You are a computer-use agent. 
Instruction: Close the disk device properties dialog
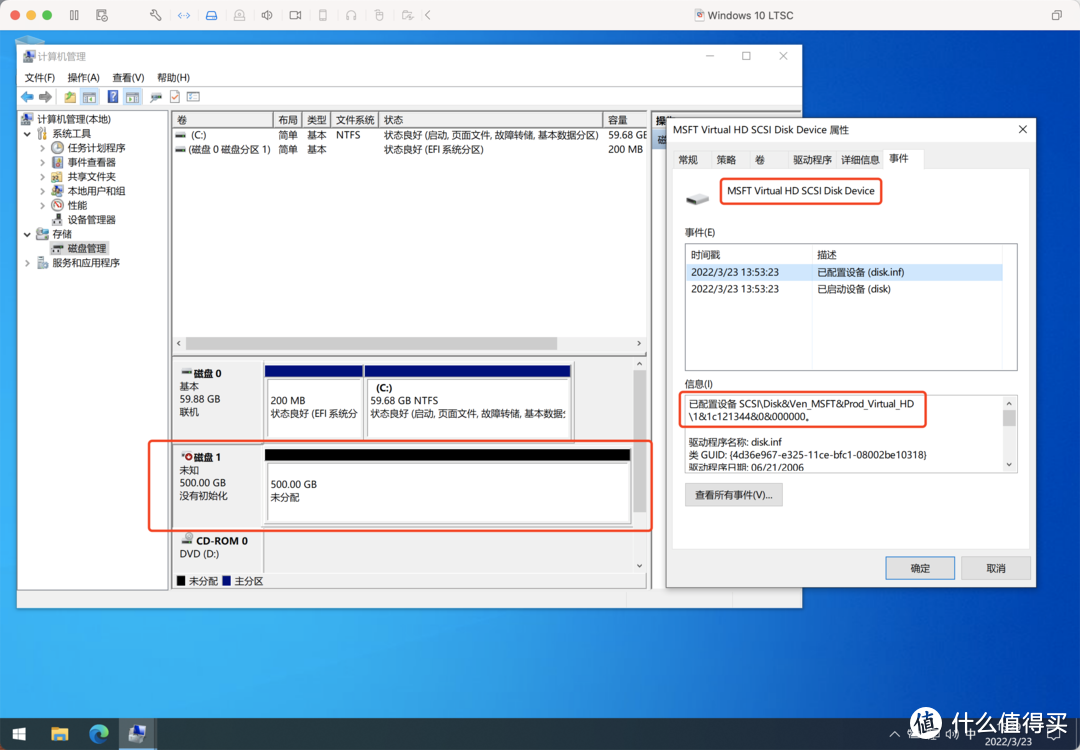point(1022,129)
